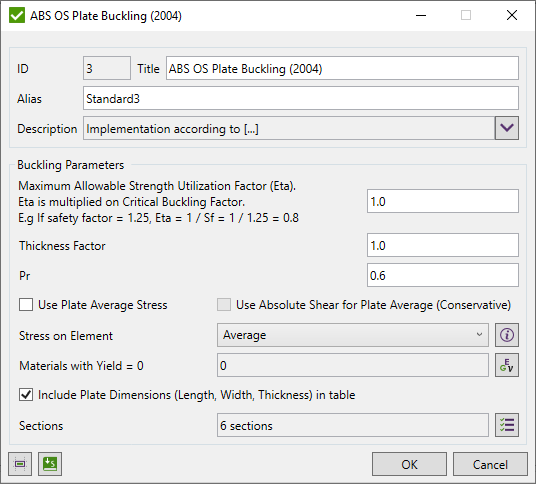Click the Stress on Element label
This screenshot has height=484, width=536.
pyautogui.click(x=66, y=336)
